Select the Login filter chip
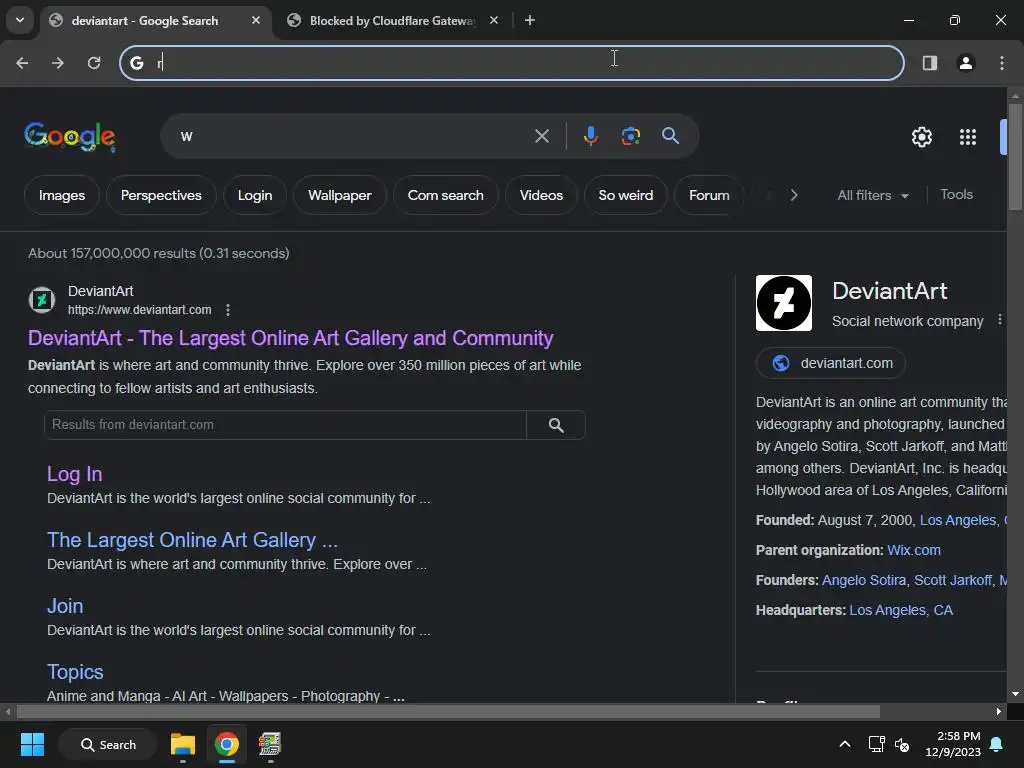 (x=255, y=195)
